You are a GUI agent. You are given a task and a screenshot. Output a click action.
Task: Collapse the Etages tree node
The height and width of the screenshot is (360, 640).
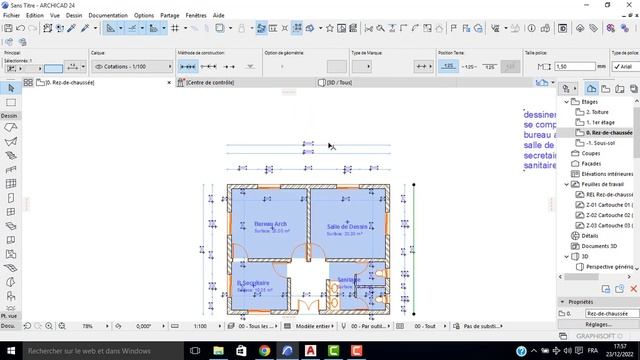(x=567, y=102)
